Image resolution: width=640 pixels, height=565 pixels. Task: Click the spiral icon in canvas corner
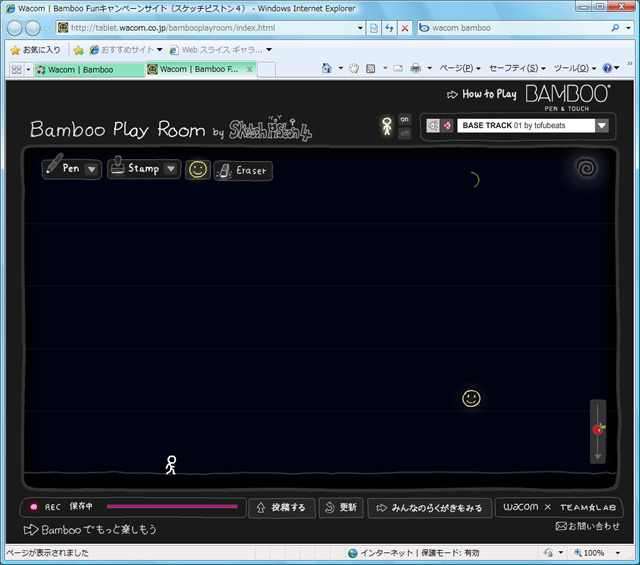click(587, 167)
